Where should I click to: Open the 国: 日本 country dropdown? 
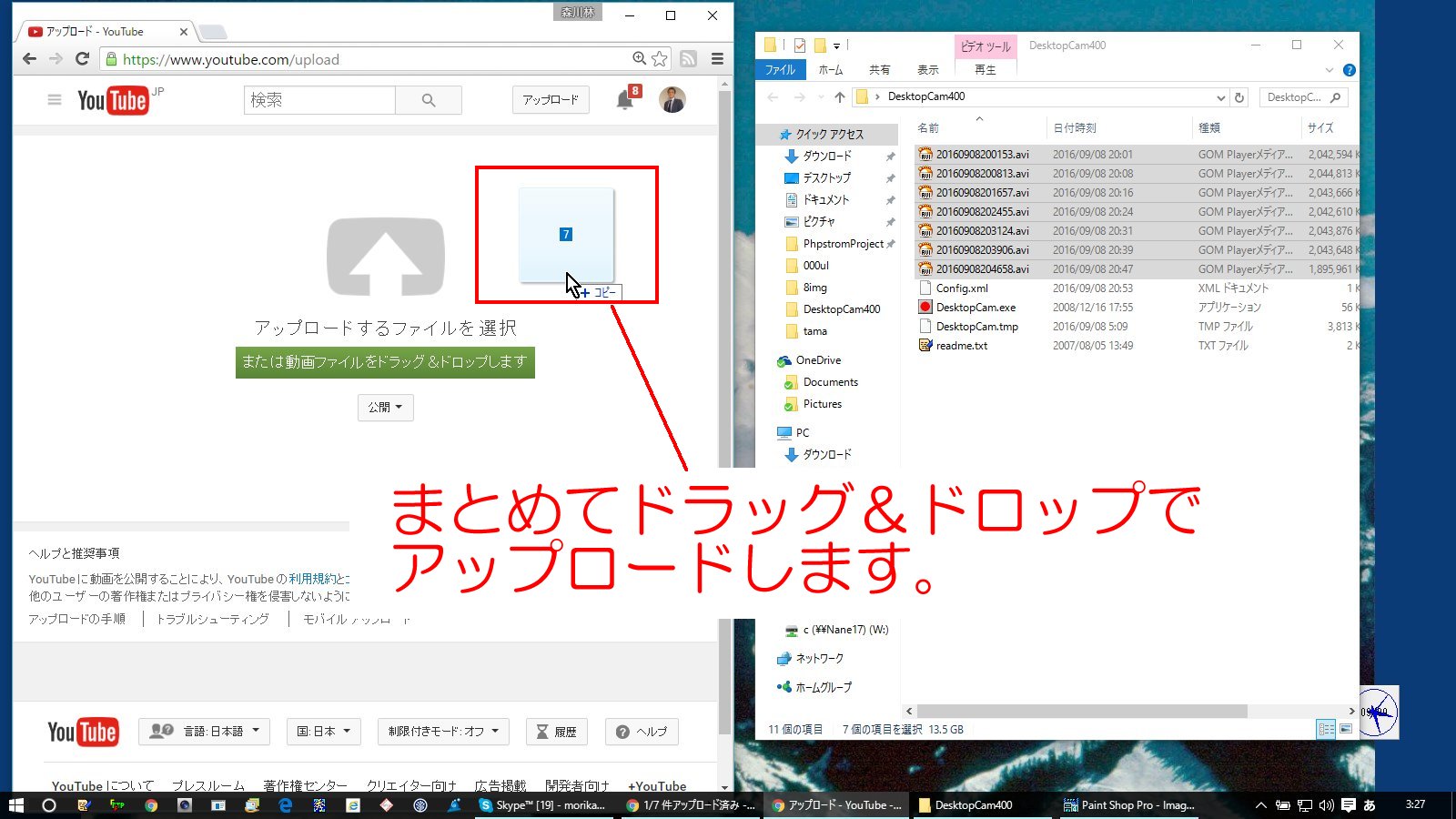click(x=324, y=731)
